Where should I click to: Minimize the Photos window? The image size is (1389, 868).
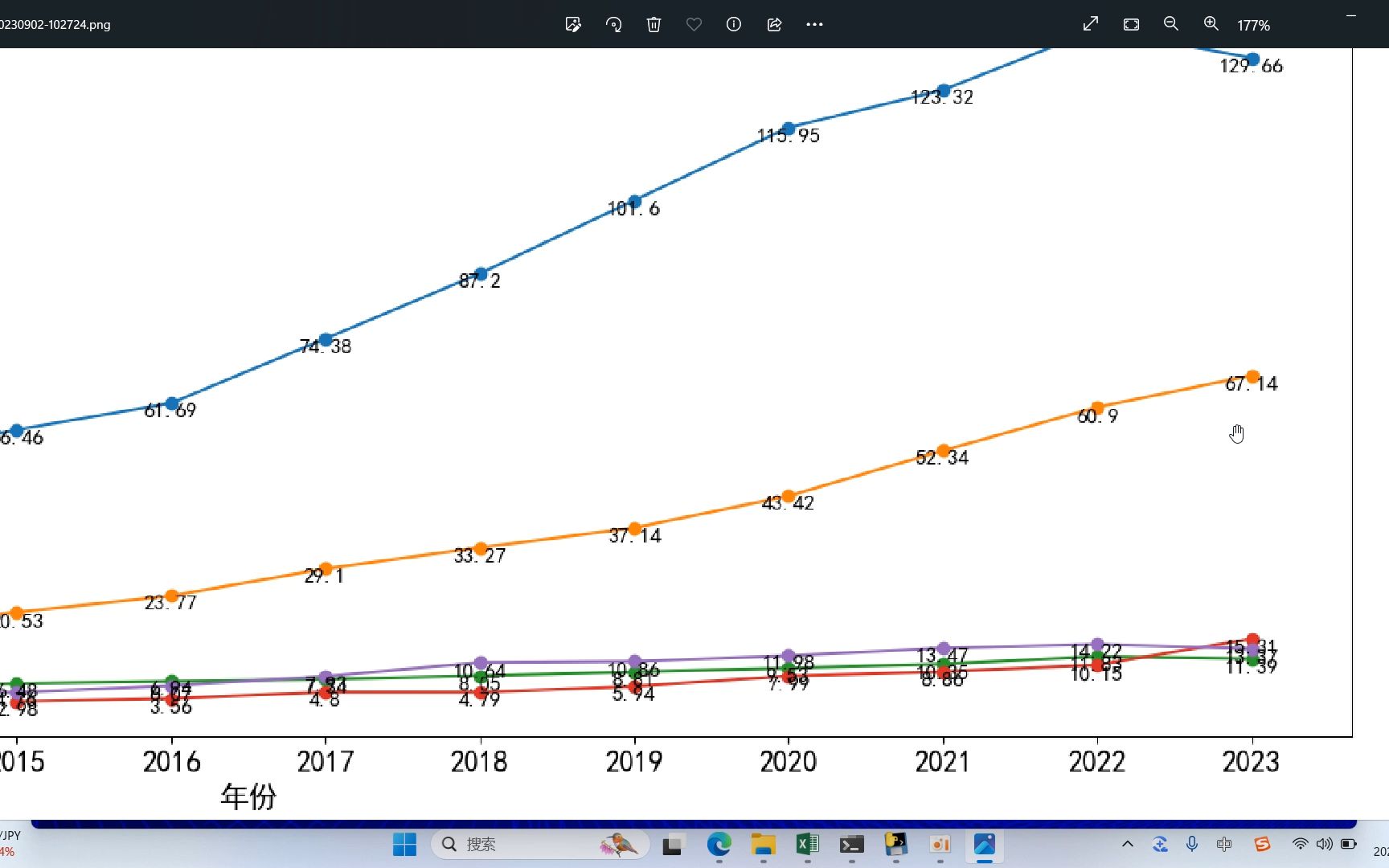click(x=1351, y=16)
